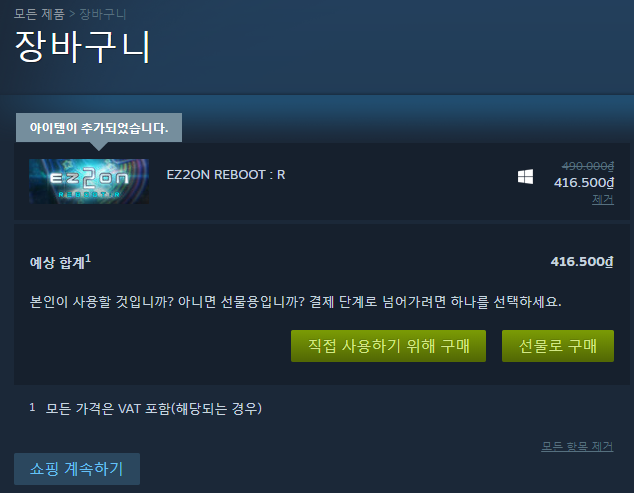The width and height of the screenshot is (634, 493).
Task: Click the 아이템이 추가되었습니다 notification banner
Action: 99,128
